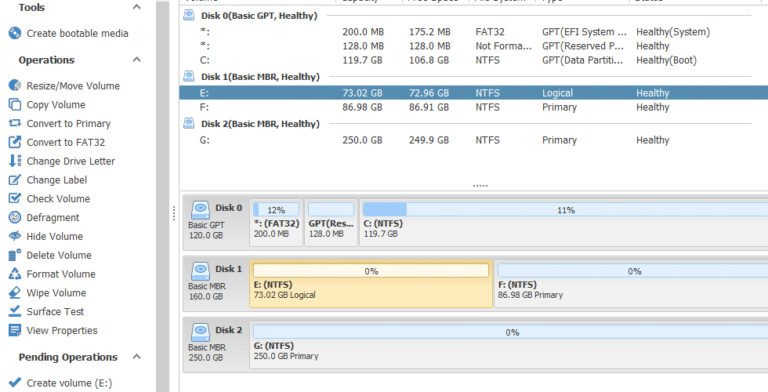The height and width of the screenshot is (392, 768).
Task: Select E: (NTFS) 73.02 GB Logical block
Action: (x=371, y=284)
